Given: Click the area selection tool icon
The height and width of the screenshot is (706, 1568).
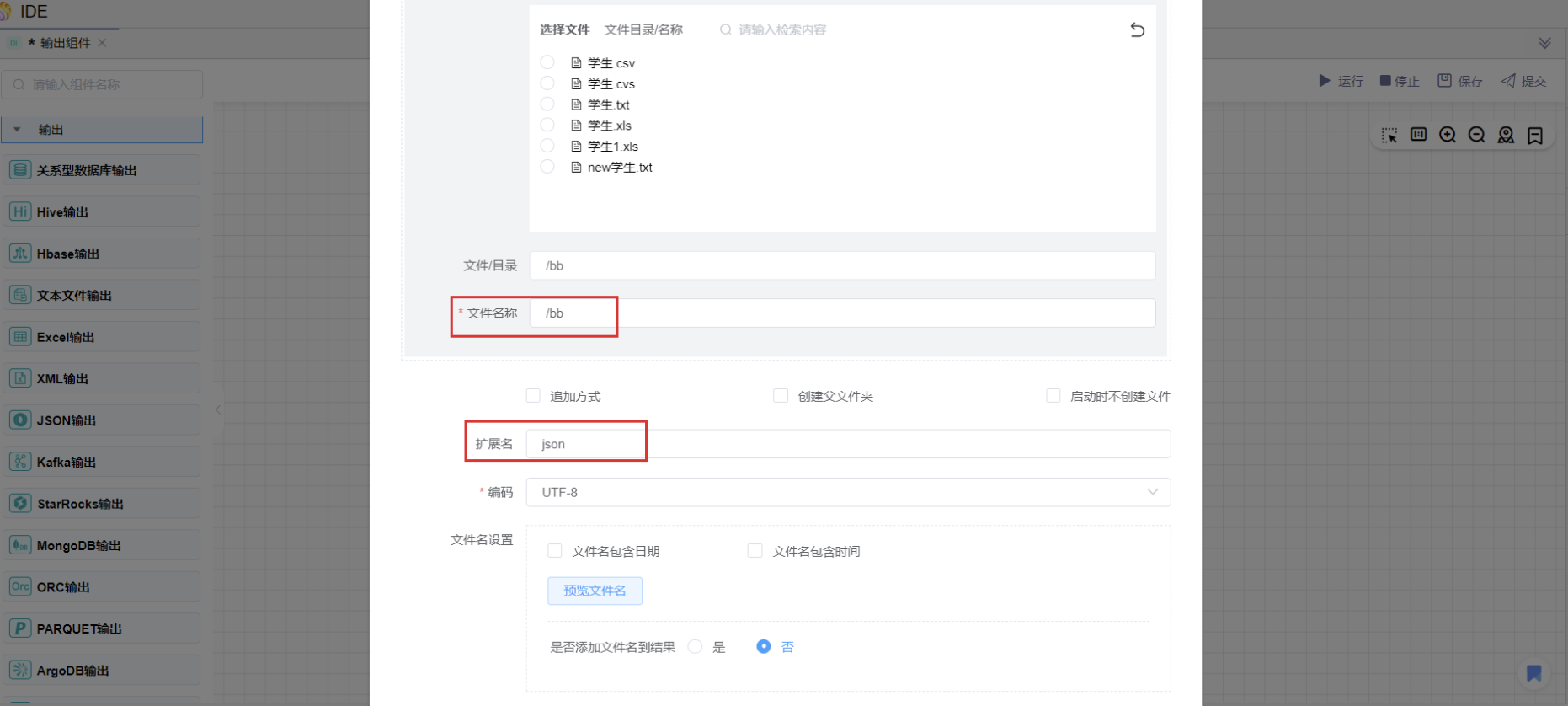Looking at the screenshot, I should coord(1389,135).
